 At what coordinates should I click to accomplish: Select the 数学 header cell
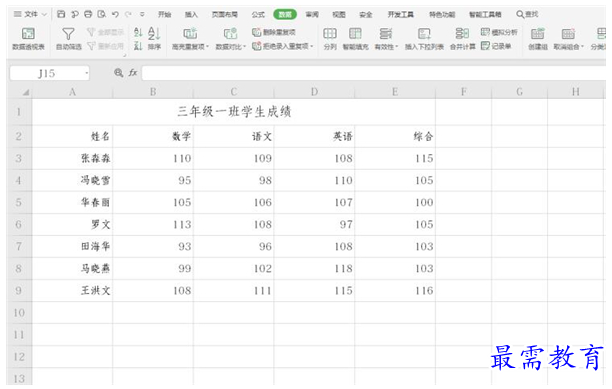click(153, 136)
